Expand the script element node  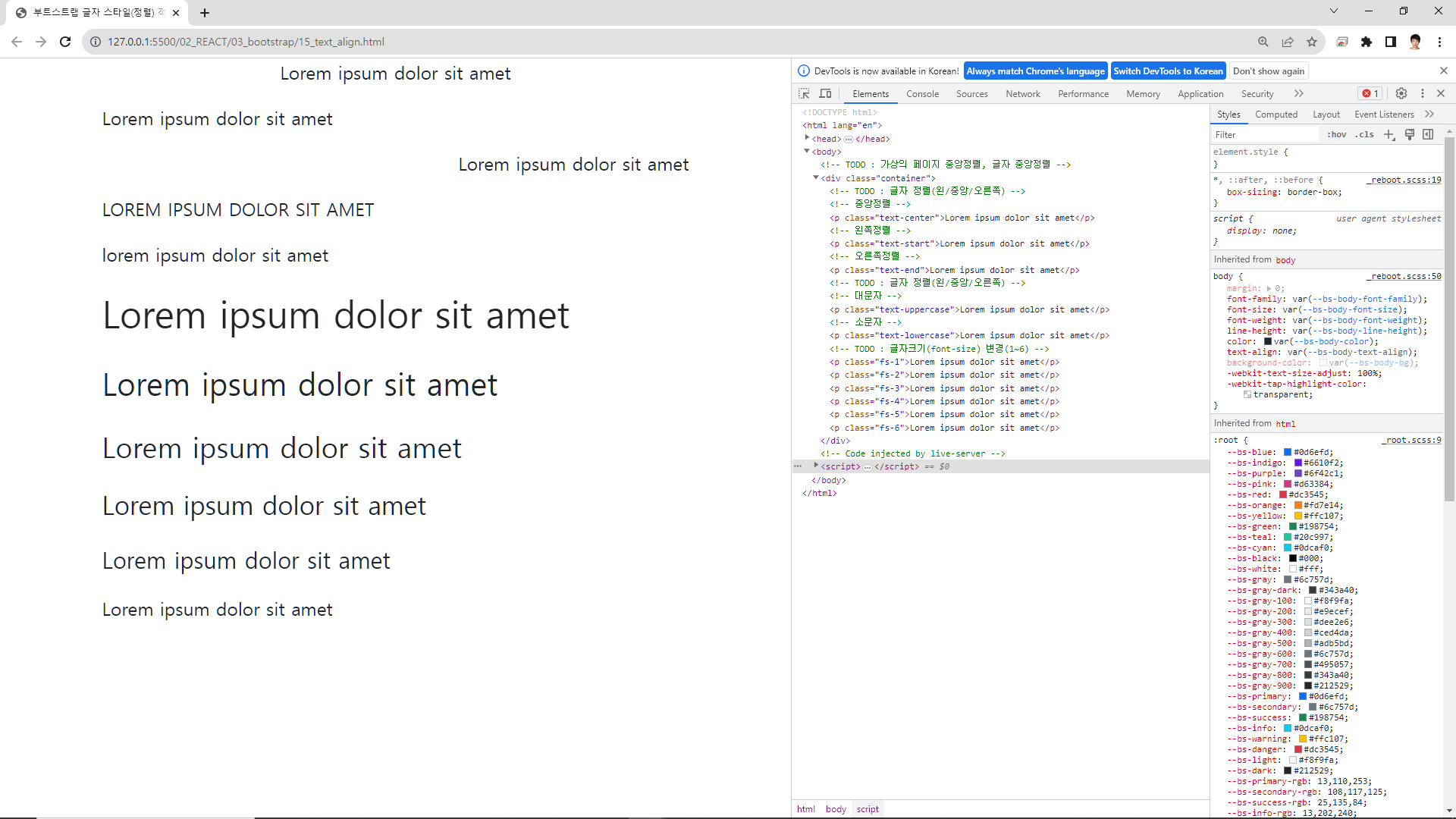tap(816, 466)
